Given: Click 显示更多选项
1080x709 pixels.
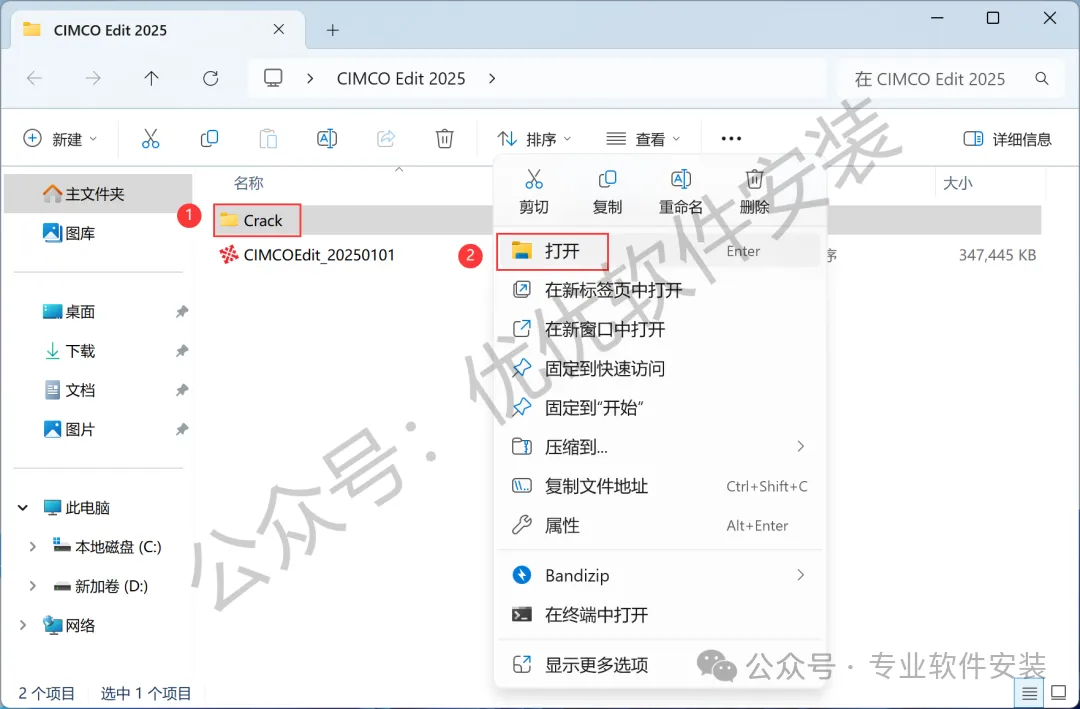Looking at the screenshot, I should (660, 665).
